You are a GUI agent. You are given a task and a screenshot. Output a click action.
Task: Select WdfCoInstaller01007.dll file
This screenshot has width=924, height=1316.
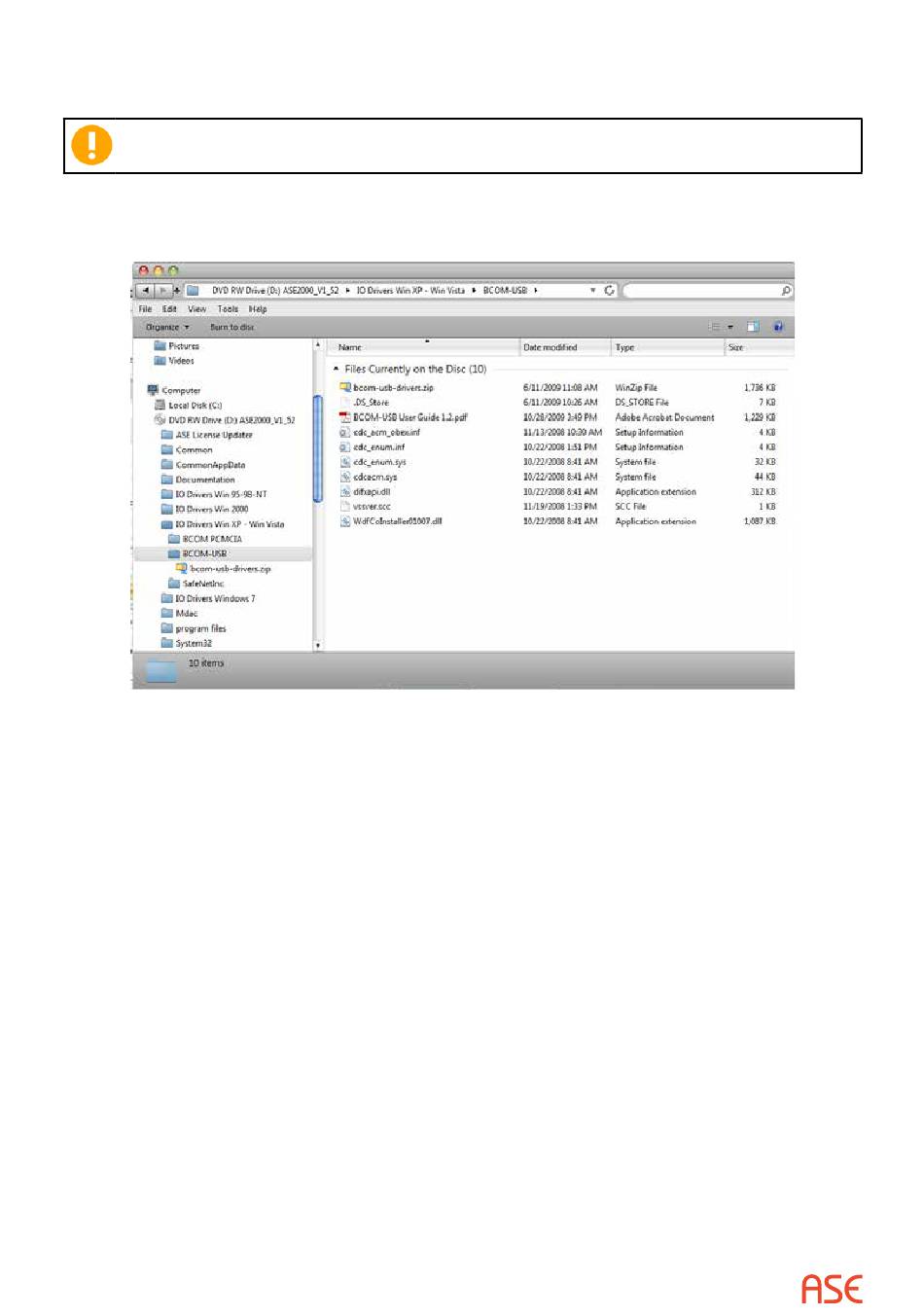pos(397,521)
